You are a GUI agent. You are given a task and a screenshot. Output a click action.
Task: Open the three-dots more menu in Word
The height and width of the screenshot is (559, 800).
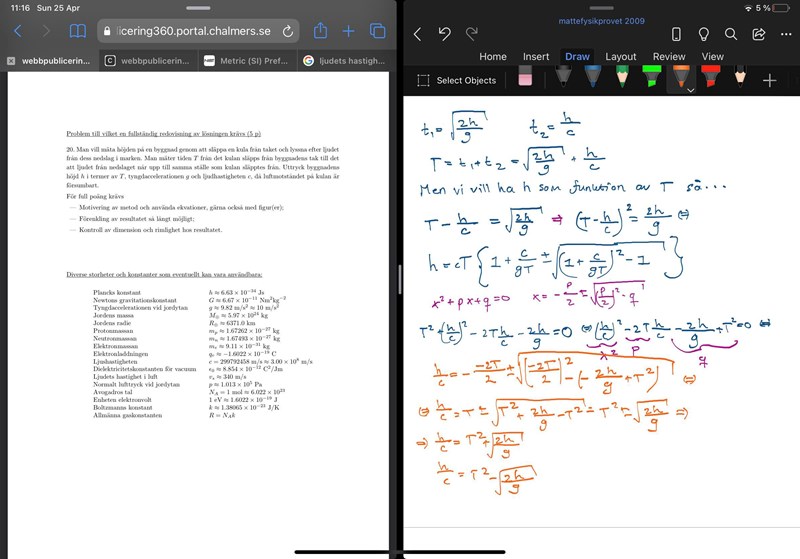click(x=785, y=34)
